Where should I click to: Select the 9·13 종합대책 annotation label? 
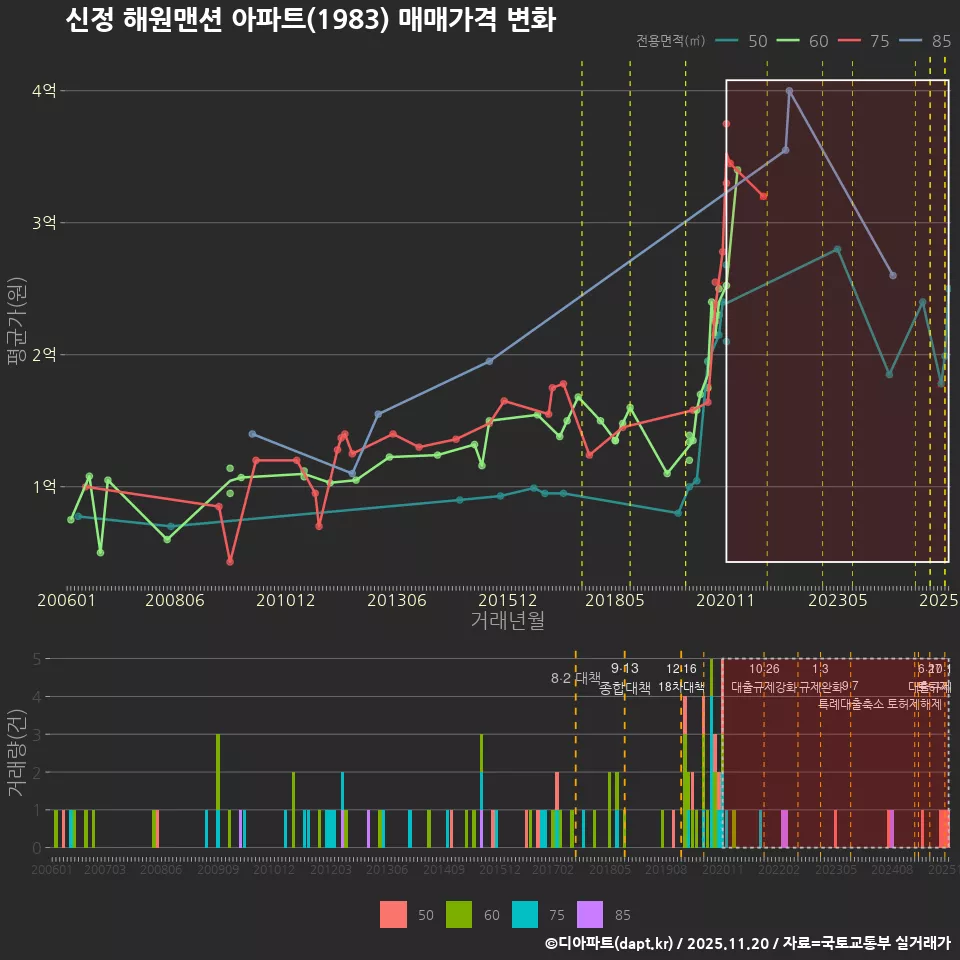tap(625, 678)
